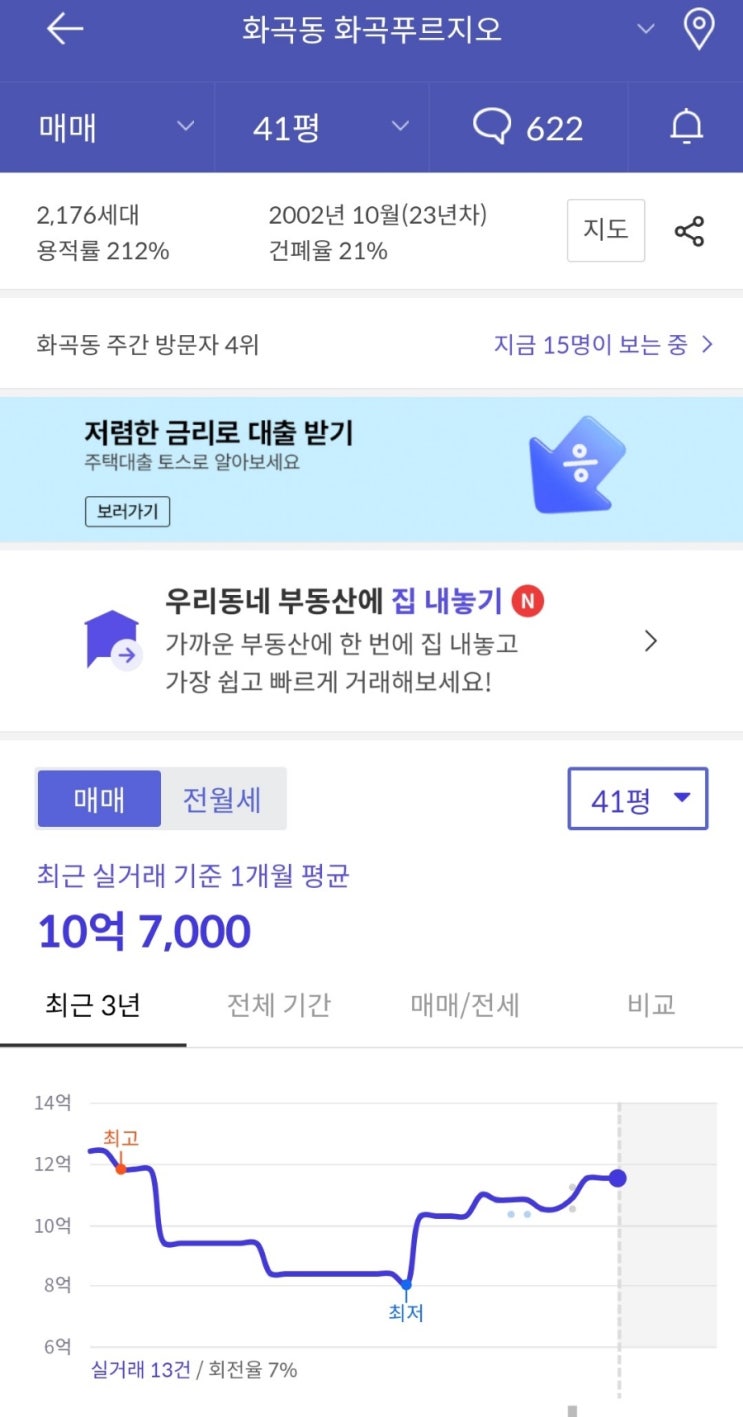Select the 최저 point on price chart
The width and height of the screenshot is (743, 1417).
(406, 1285)
